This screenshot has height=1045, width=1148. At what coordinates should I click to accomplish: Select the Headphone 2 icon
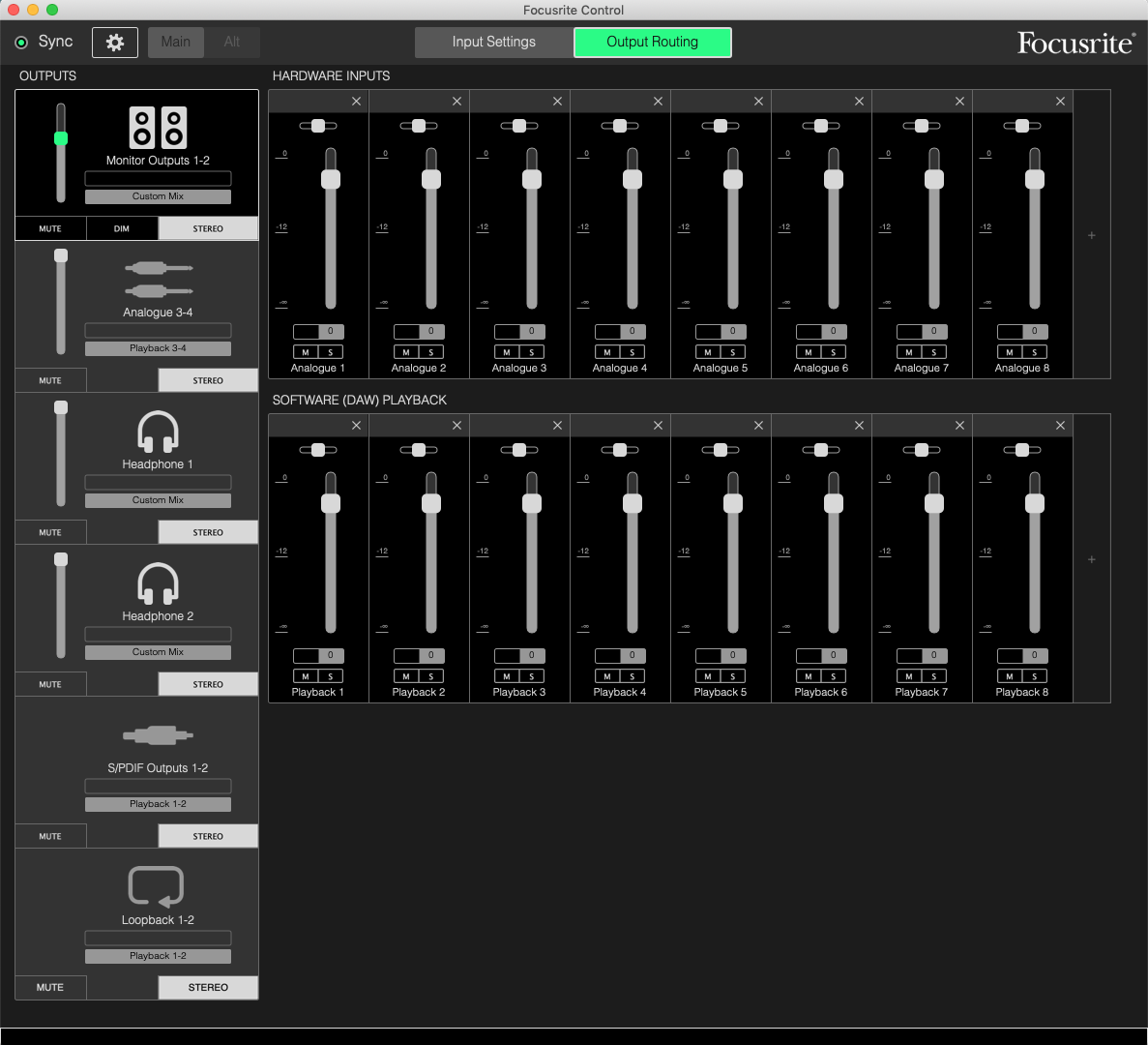click(159, 583)
